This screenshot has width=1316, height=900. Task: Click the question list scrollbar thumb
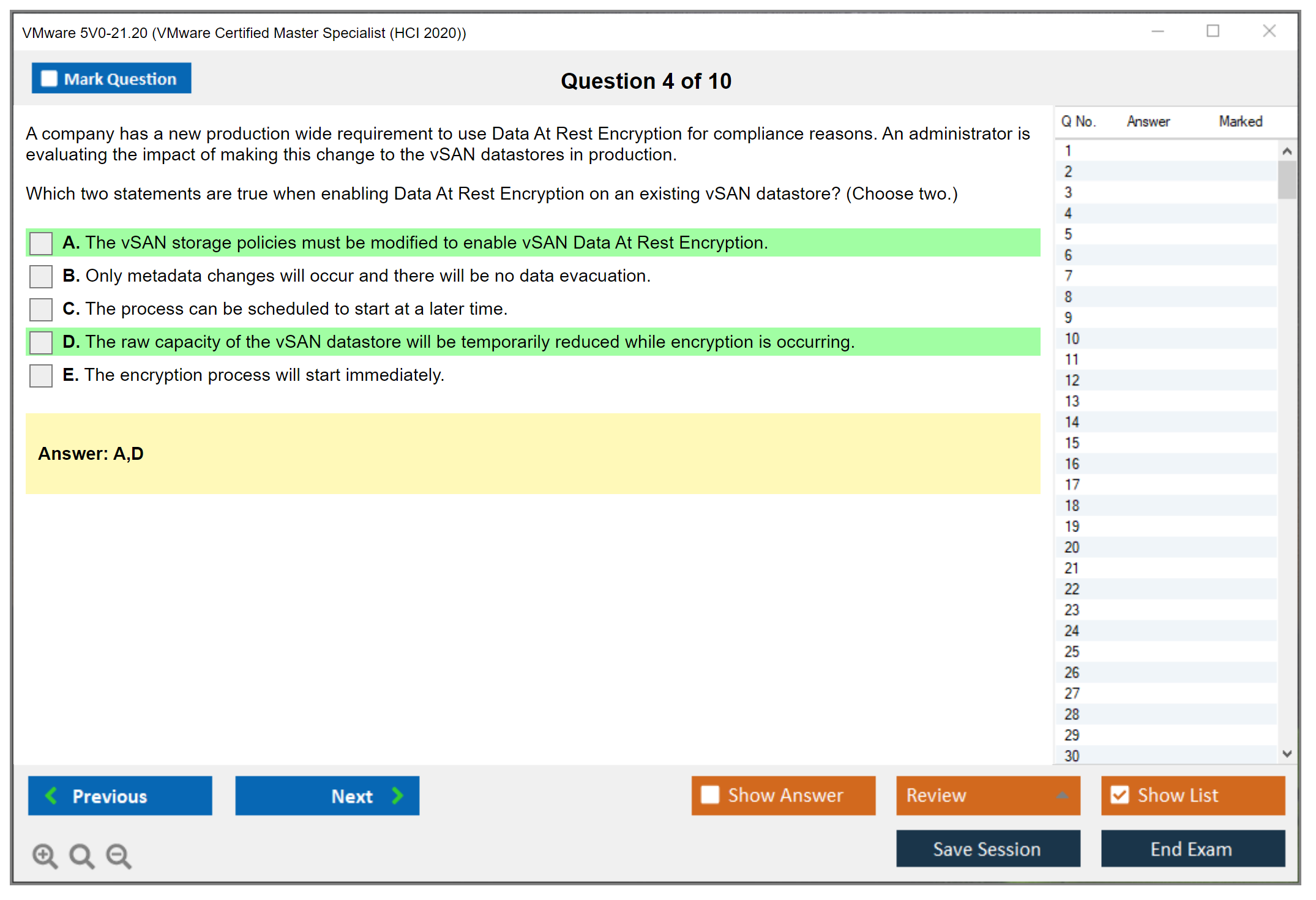(1287, 180)
